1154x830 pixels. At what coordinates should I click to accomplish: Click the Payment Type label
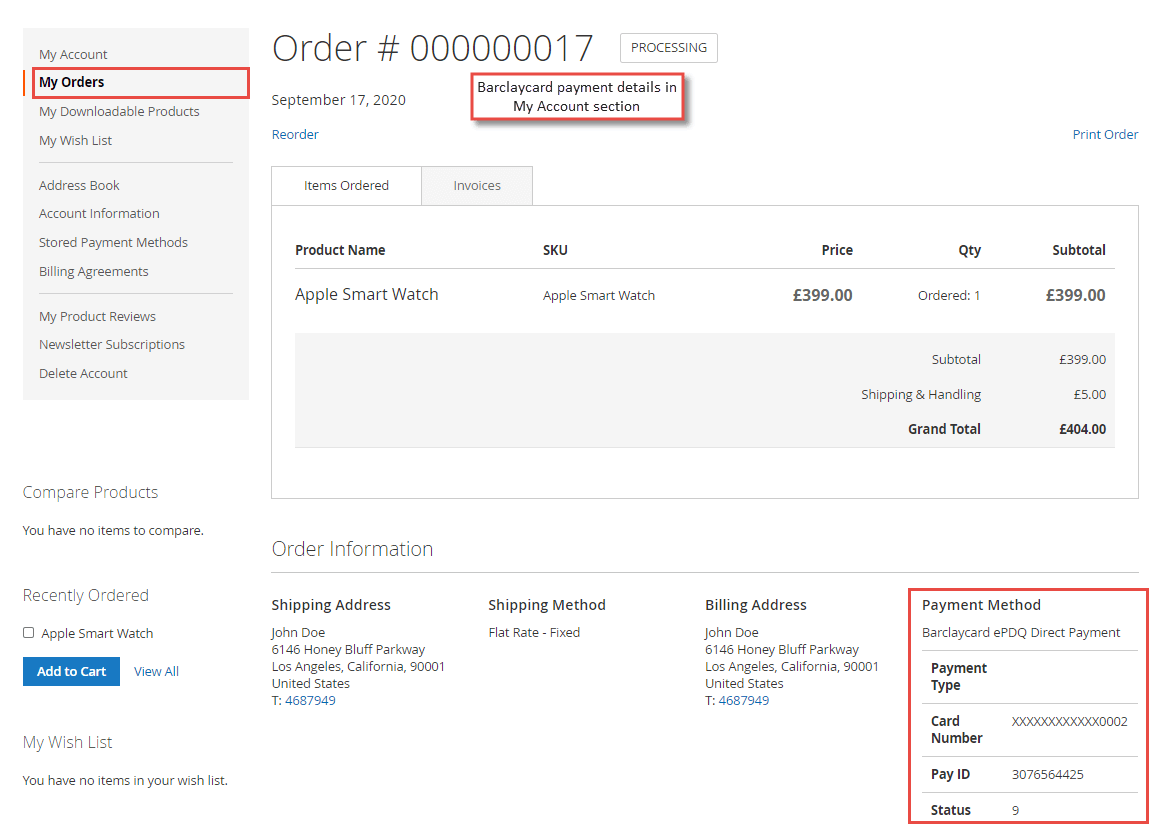(x=958, y=676)
